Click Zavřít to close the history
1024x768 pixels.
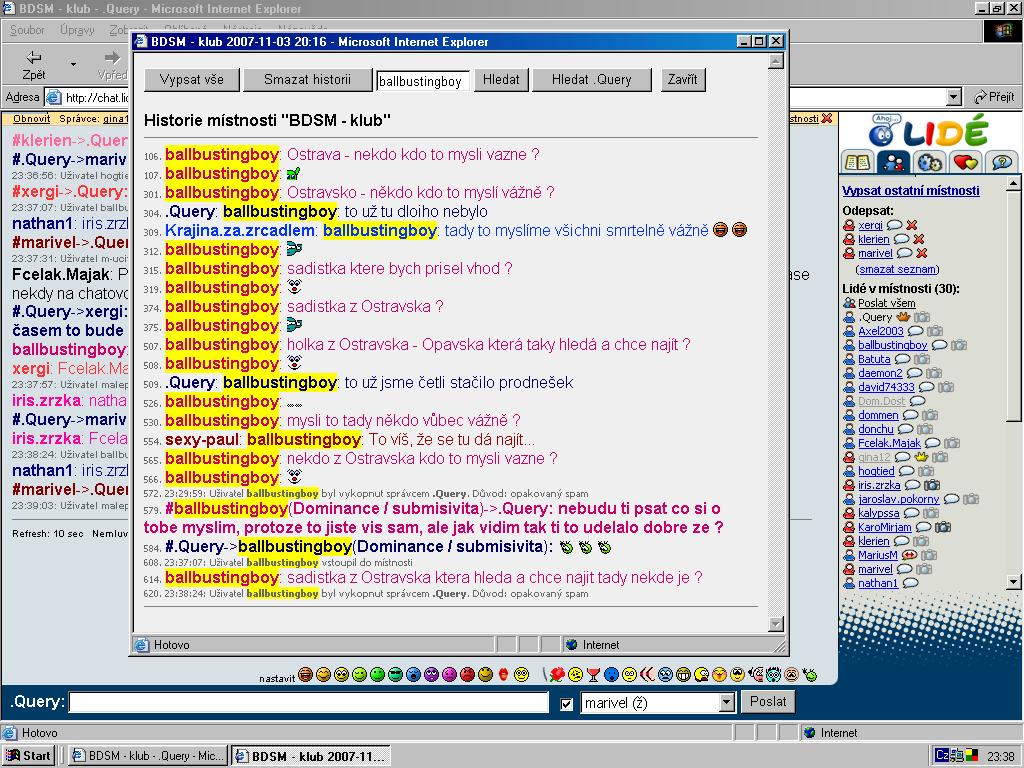[x=682, y=80]
